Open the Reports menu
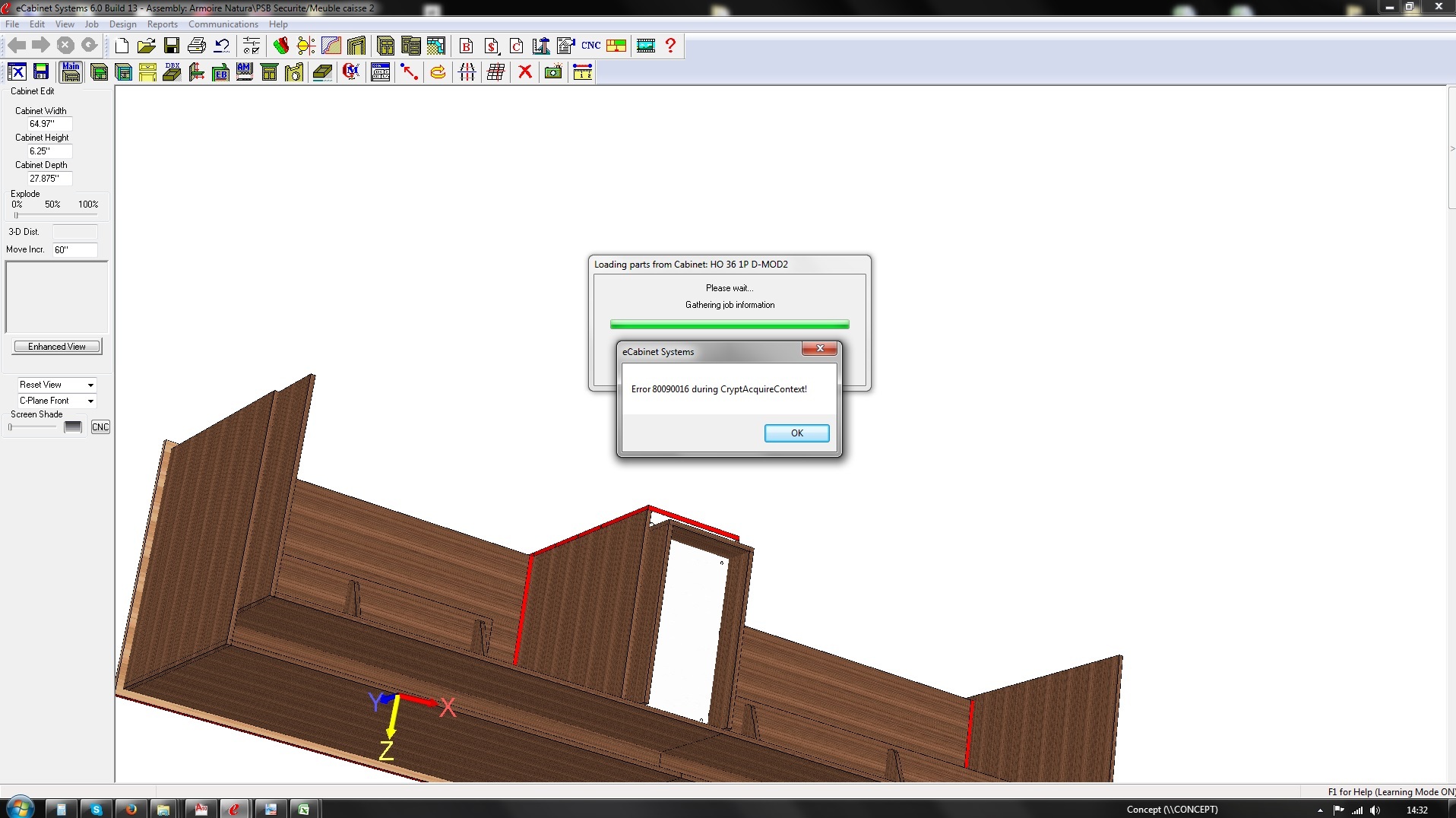The height and width of the screenshot is (818, 1456). click(x=162, y=24)
